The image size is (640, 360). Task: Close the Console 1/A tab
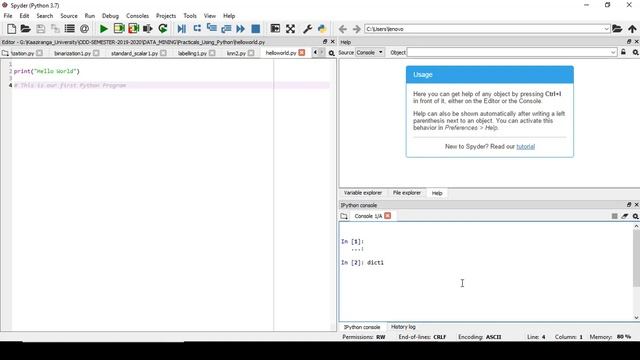pos(388,216)
